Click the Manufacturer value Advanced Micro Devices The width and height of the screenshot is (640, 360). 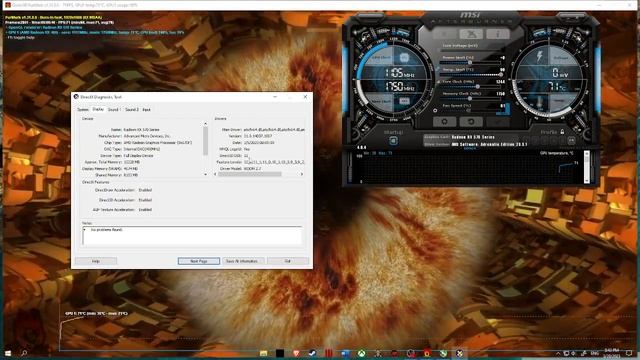[x=147, y=136]
